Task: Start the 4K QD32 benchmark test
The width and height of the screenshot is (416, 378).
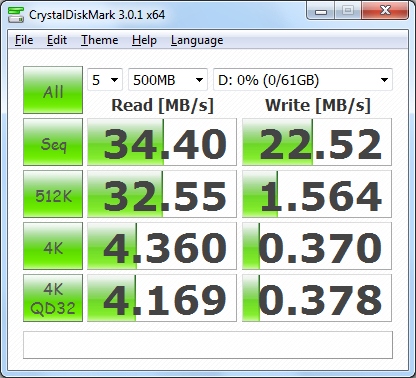Action: (53, 298)
